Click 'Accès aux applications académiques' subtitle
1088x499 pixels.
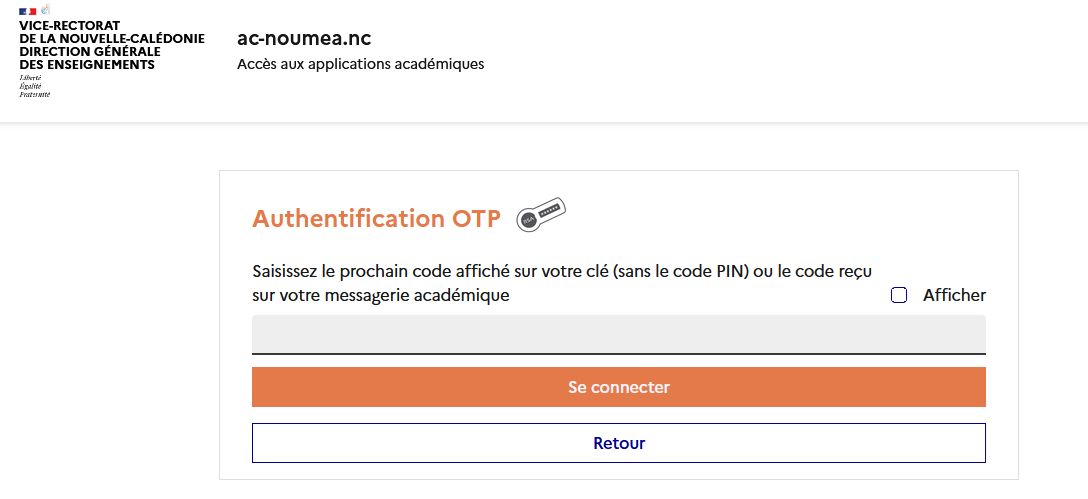pos(360,64)
